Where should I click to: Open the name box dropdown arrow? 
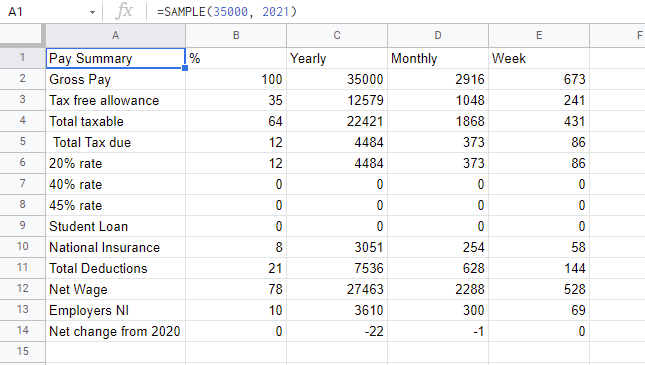(92, 12)
